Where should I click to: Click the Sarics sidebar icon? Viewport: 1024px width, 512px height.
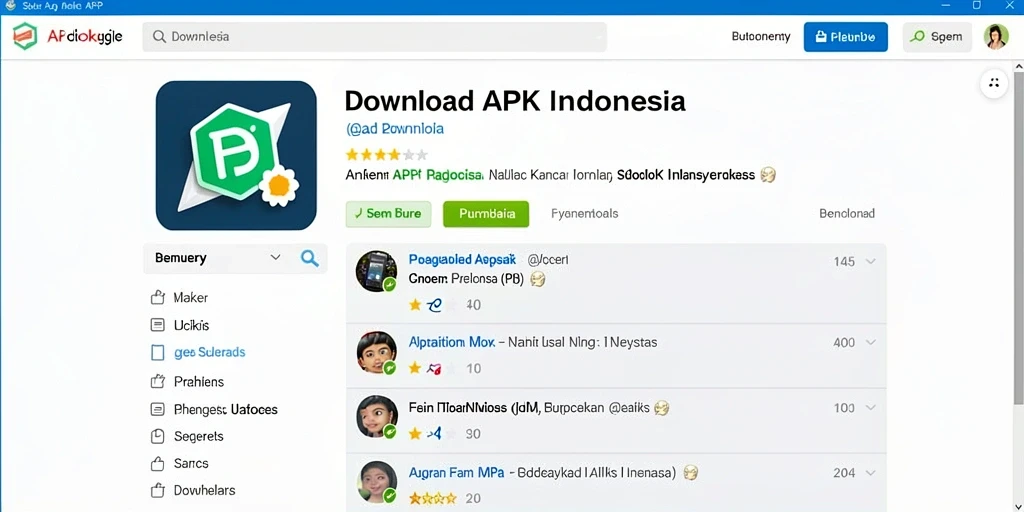coord(157,464)
